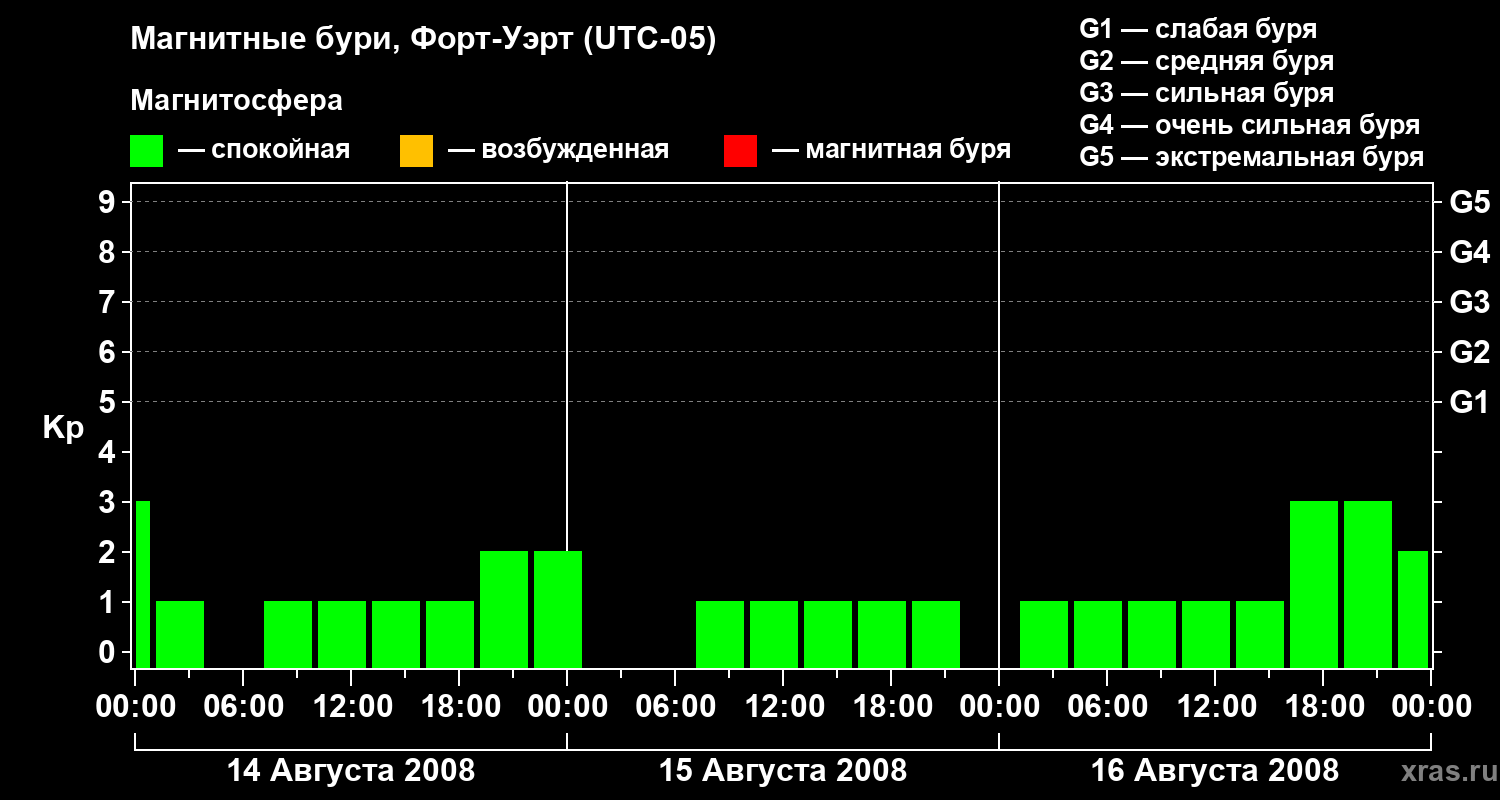This screenshot has height=800, width=1500.
Task: Click the G3 tick label on right axis
Action: [1469, 303]
